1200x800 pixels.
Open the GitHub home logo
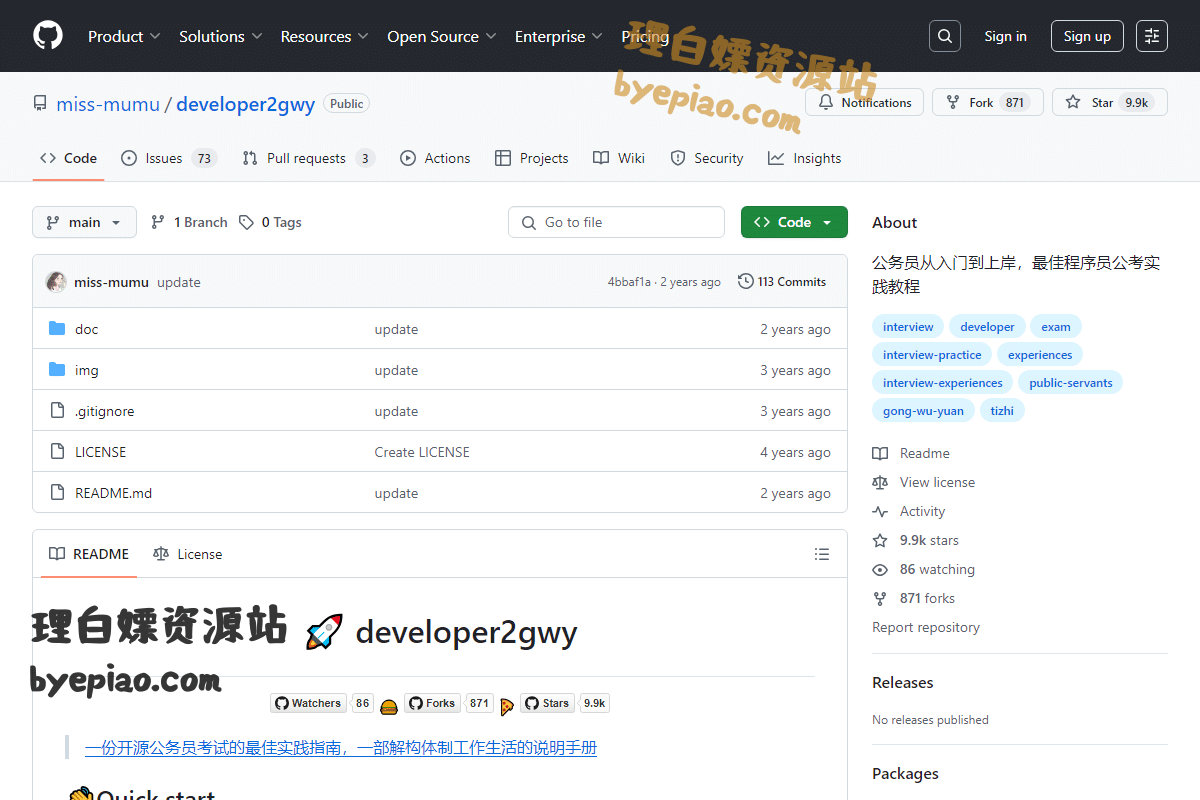(48, 36)
